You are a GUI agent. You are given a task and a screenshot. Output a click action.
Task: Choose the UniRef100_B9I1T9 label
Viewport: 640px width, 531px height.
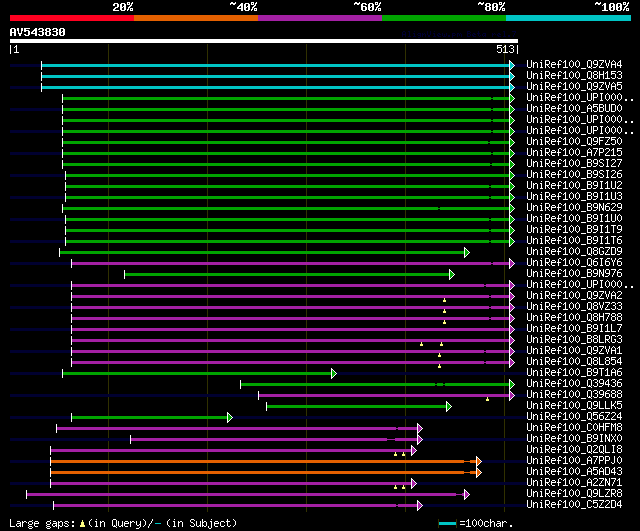click(574, 229)
